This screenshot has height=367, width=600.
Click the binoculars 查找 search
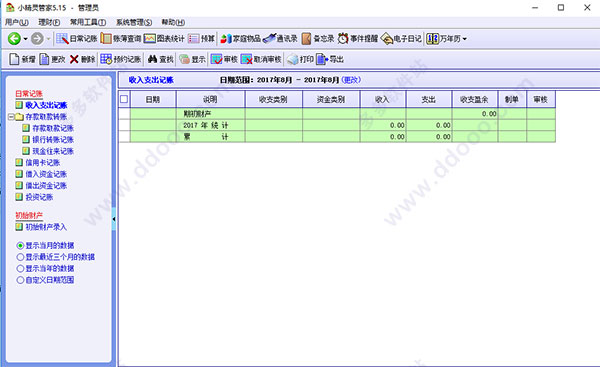tap(161, 59)
